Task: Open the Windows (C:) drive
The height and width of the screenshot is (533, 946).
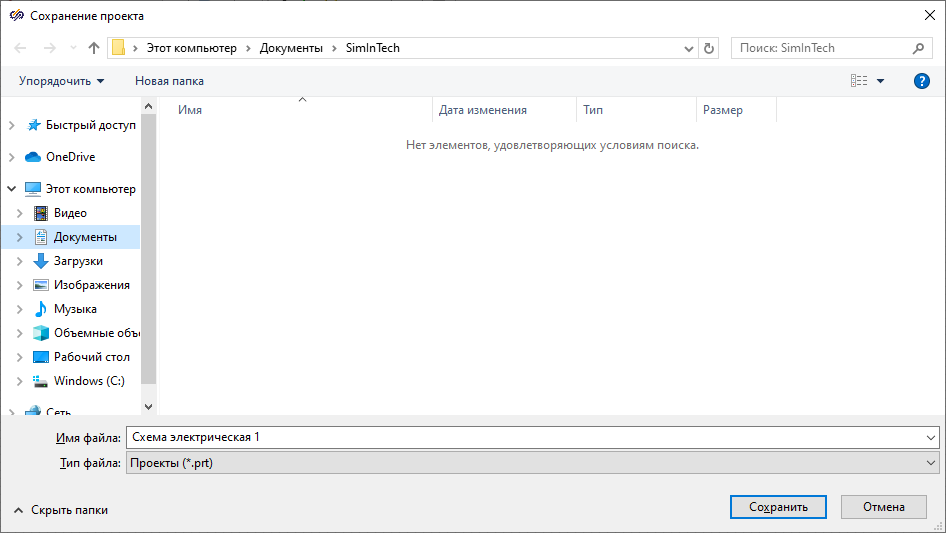Action: [89, 381]
